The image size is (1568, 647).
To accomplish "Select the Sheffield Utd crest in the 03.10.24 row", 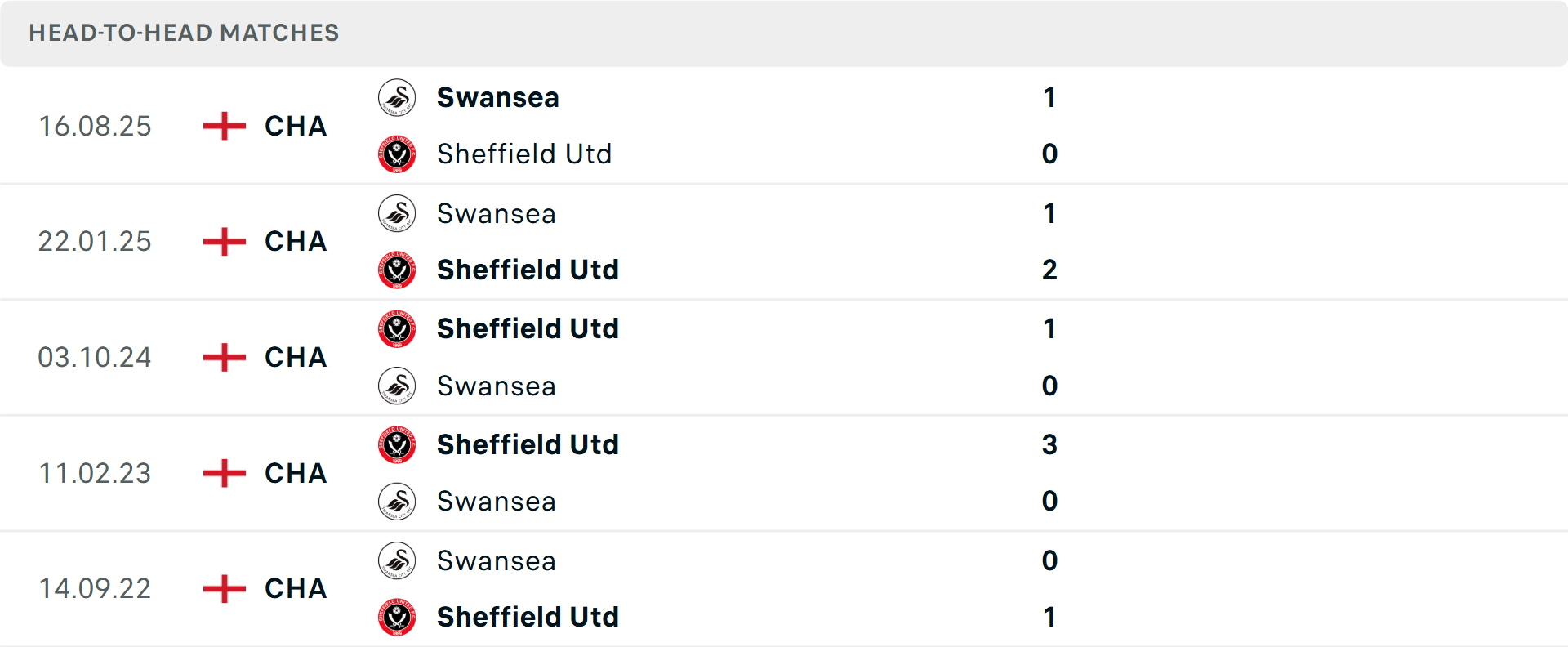I will click(x=396, y=329).
